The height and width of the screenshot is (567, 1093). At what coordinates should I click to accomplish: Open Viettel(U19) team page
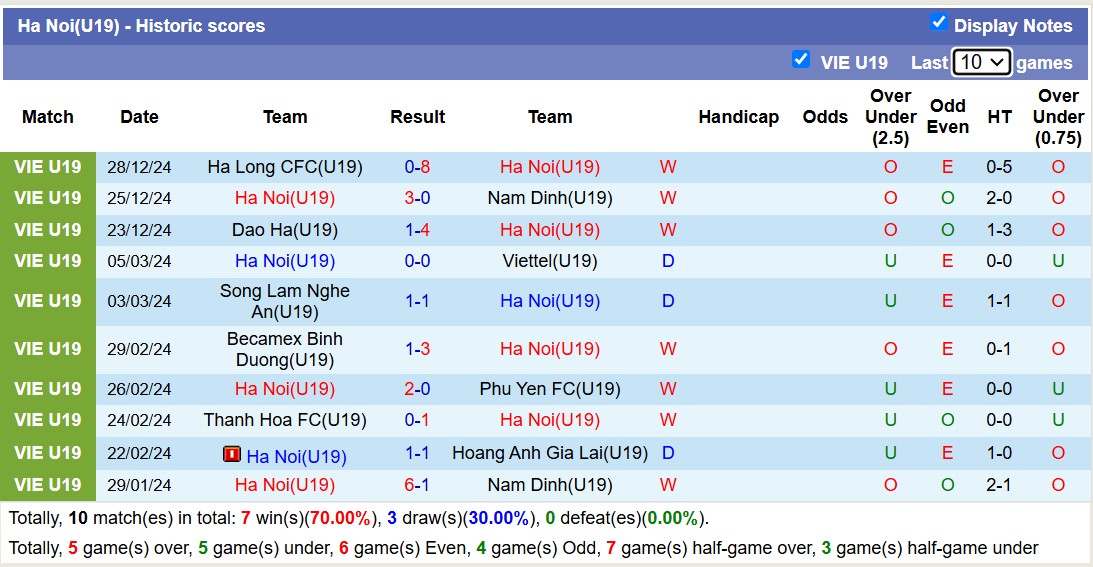coord(550,261)
